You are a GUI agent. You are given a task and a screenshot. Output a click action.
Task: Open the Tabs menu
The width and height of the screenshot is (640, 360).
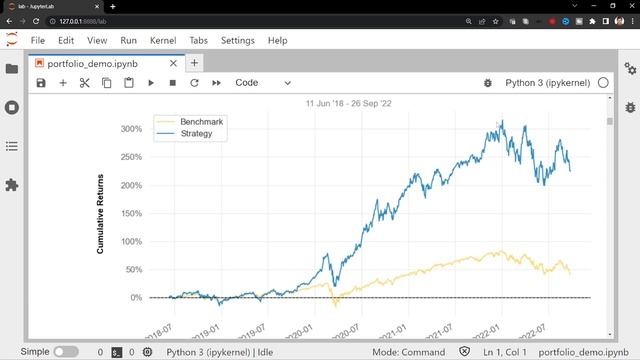[198, 40]
